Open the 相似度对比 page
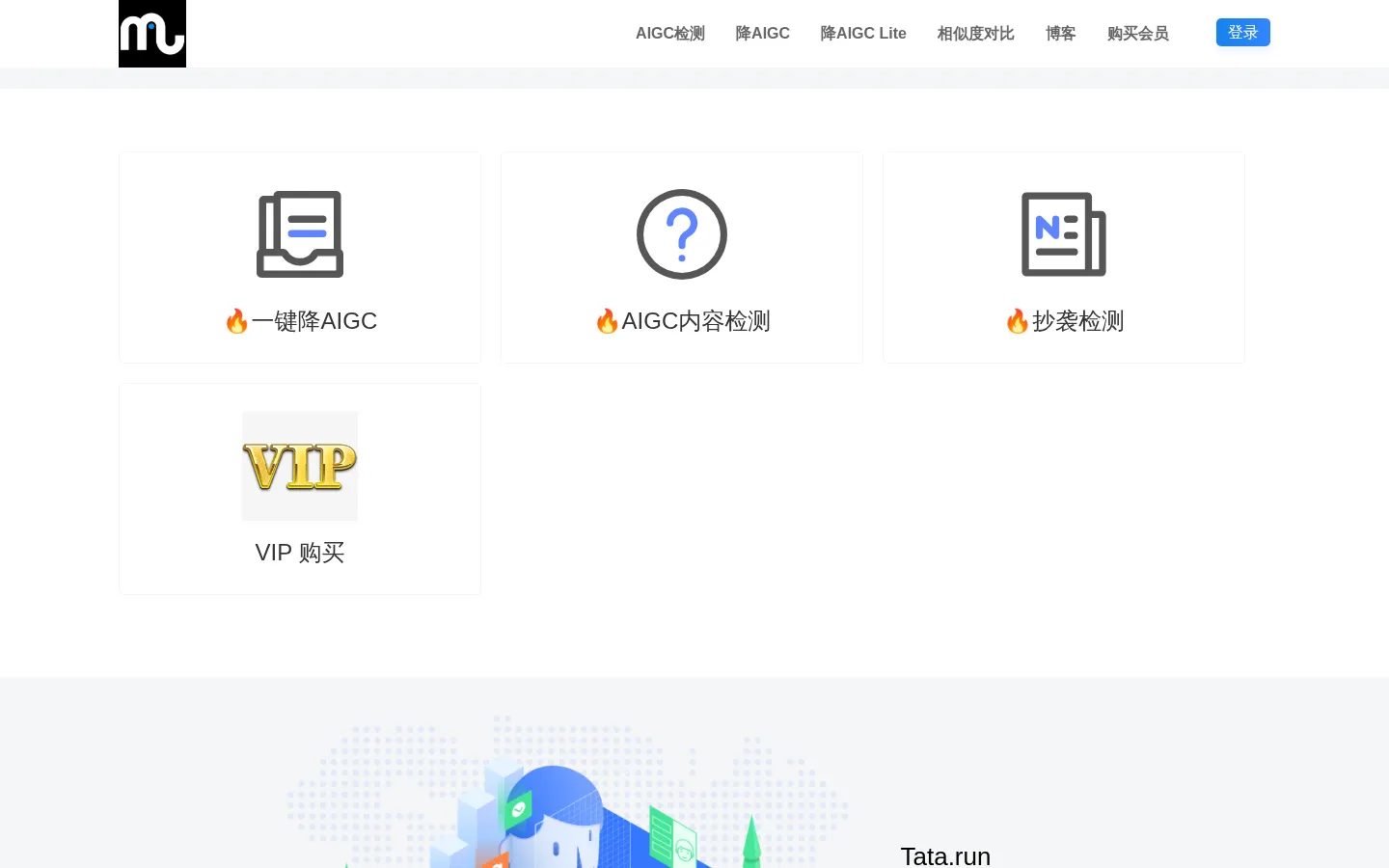The width and height of the screenshot is (1389, 868). 976,34
